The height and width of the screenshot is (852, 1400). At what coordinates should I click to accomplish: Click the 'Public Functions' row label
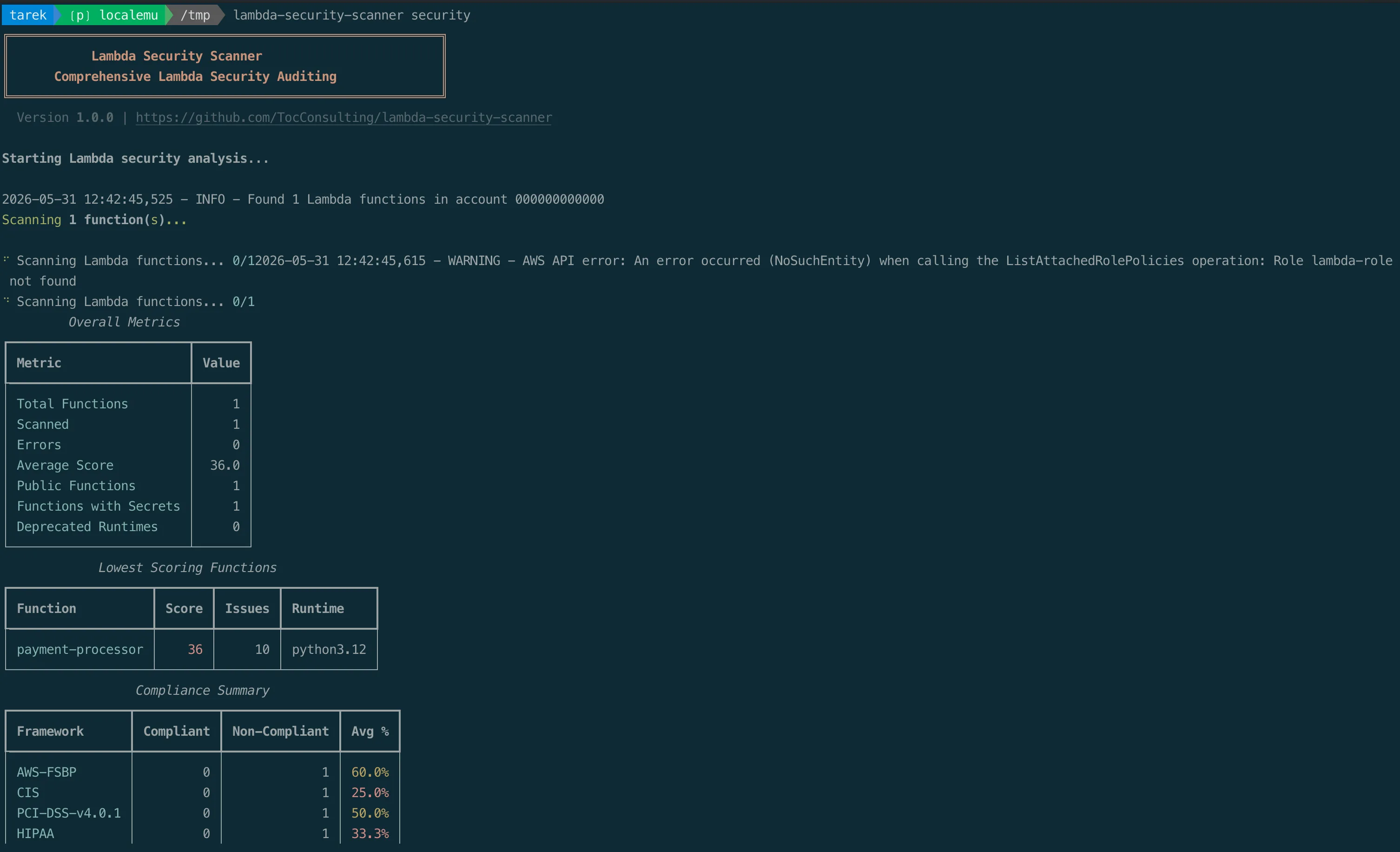[76, 486]
